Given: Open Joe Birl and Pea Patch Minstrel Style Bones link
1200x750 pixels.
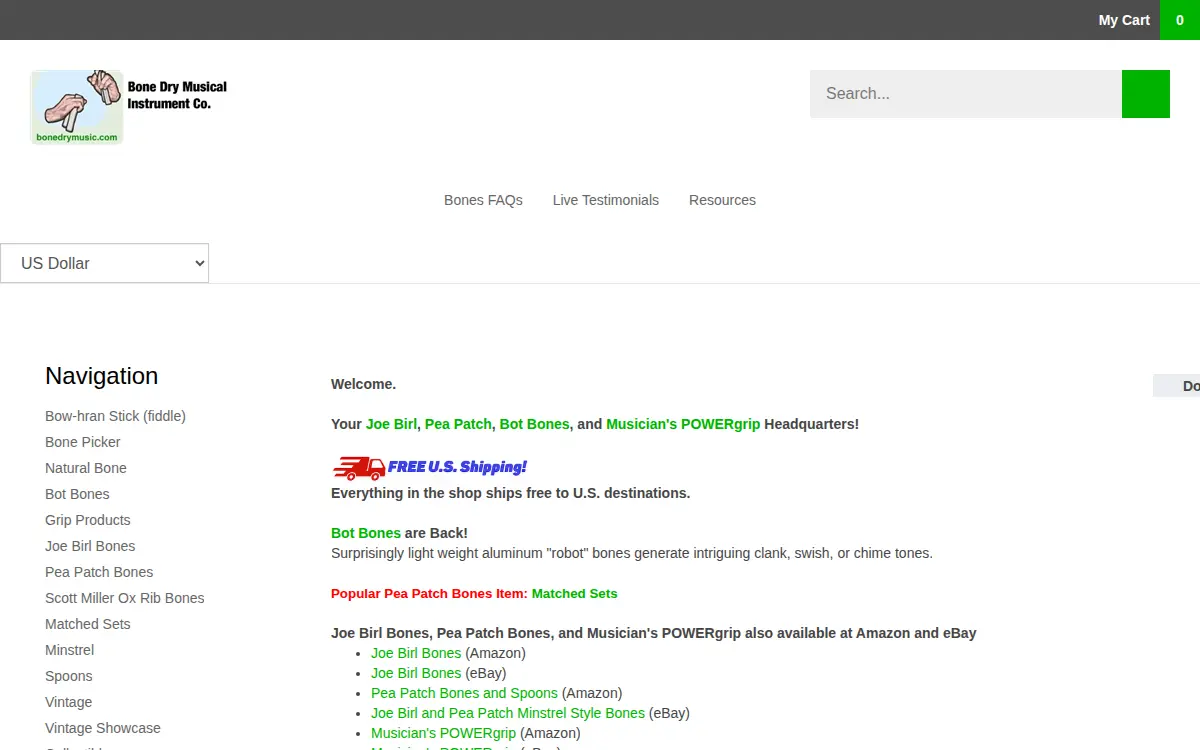Looking at the screenshot, I should [508, 713].
